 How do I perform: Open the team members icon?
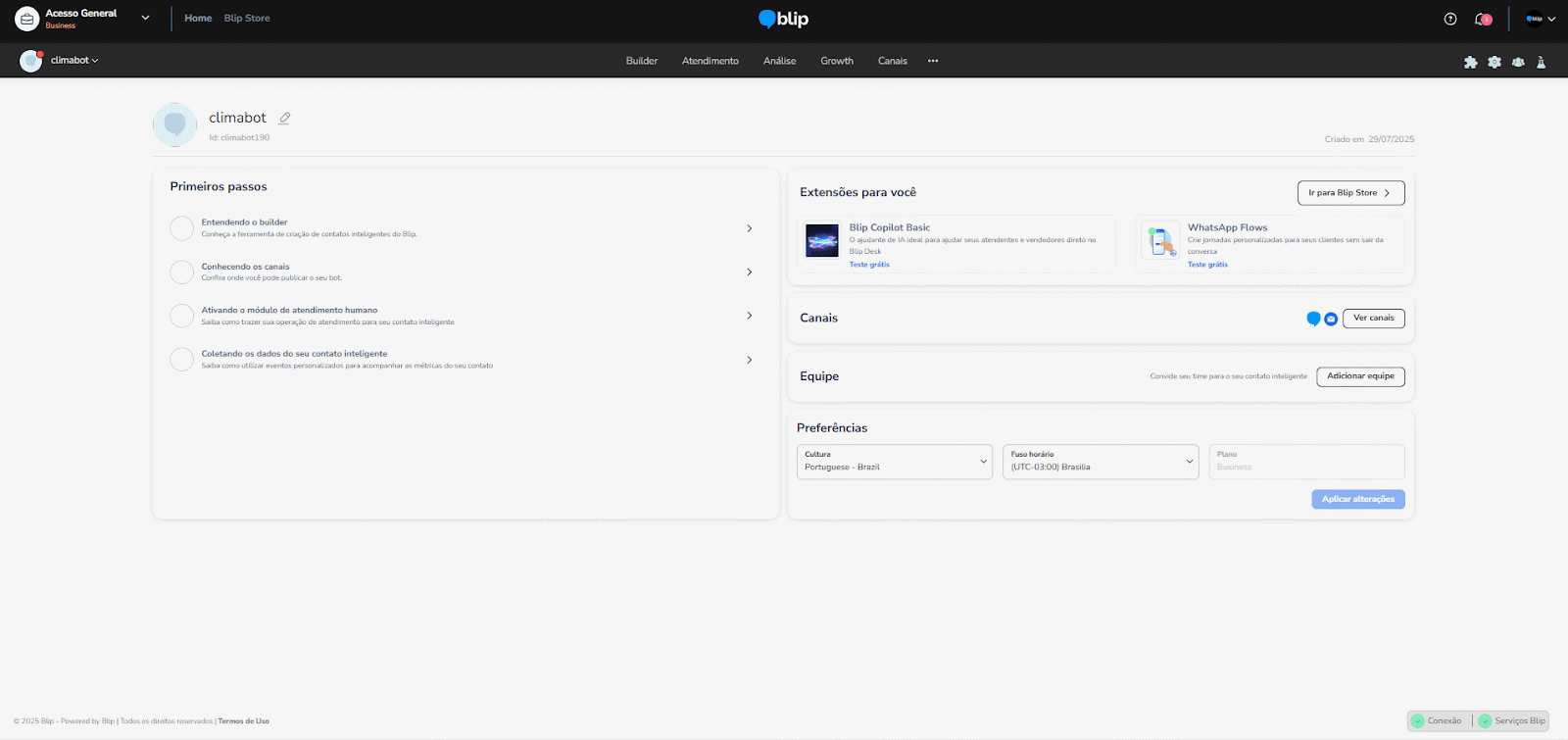point(1518,62)
